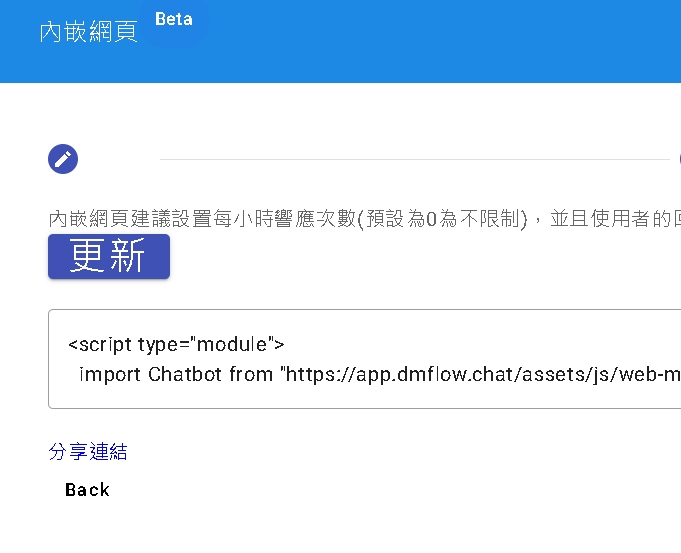Select the partially visible next step icon

678,159
